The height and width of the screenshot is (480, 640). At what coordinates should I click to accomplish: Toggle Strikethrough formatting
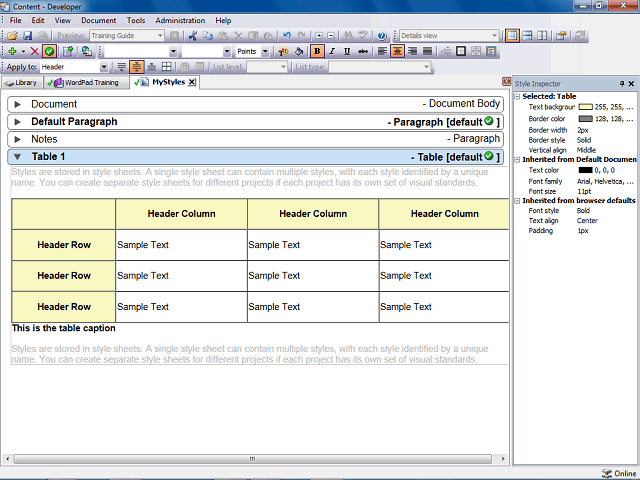click(x=362, y=51)
